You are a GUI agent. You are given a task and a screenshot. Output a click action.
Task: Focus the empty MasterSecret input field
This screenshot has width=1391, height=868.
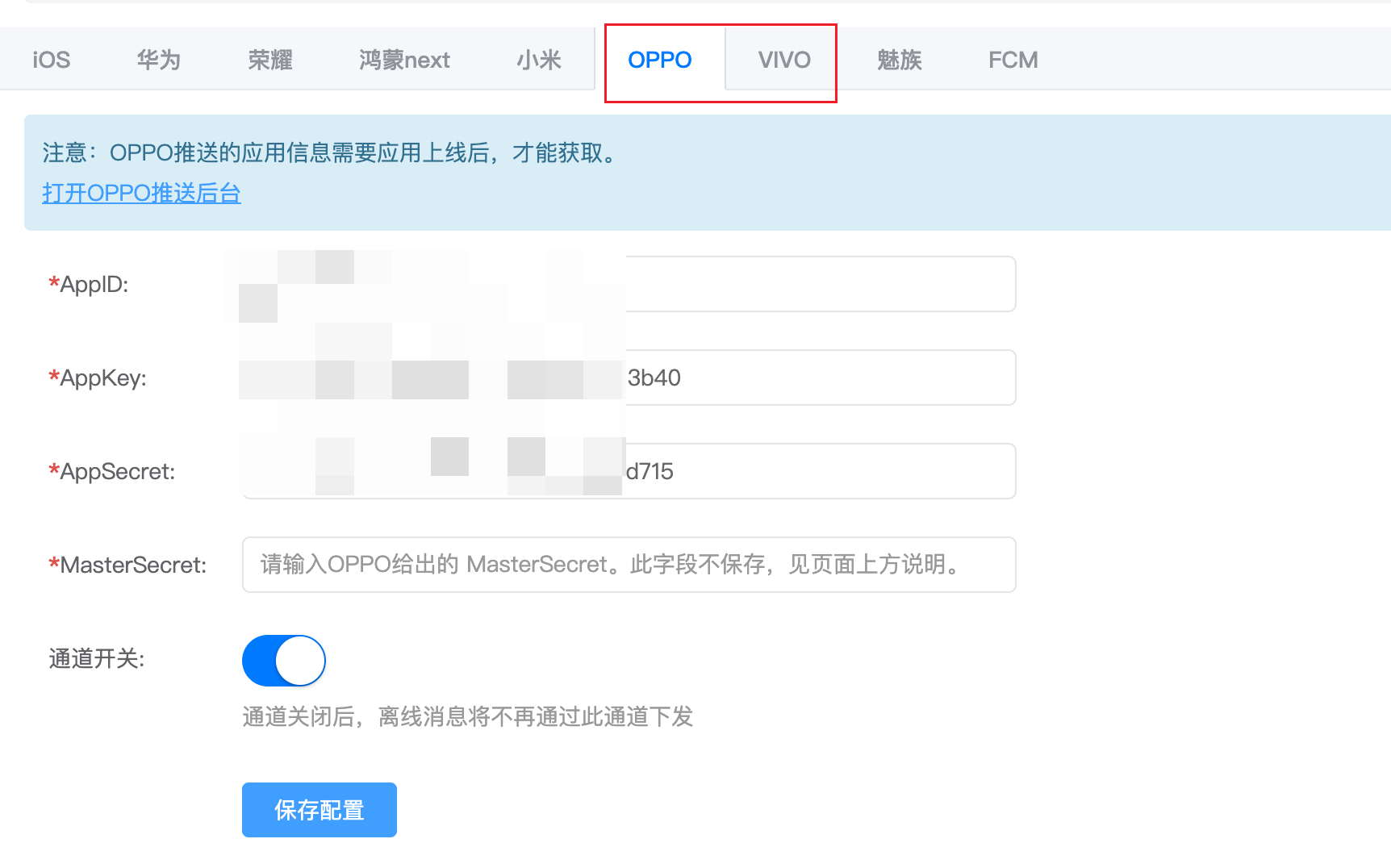click(x=628, y=565)
